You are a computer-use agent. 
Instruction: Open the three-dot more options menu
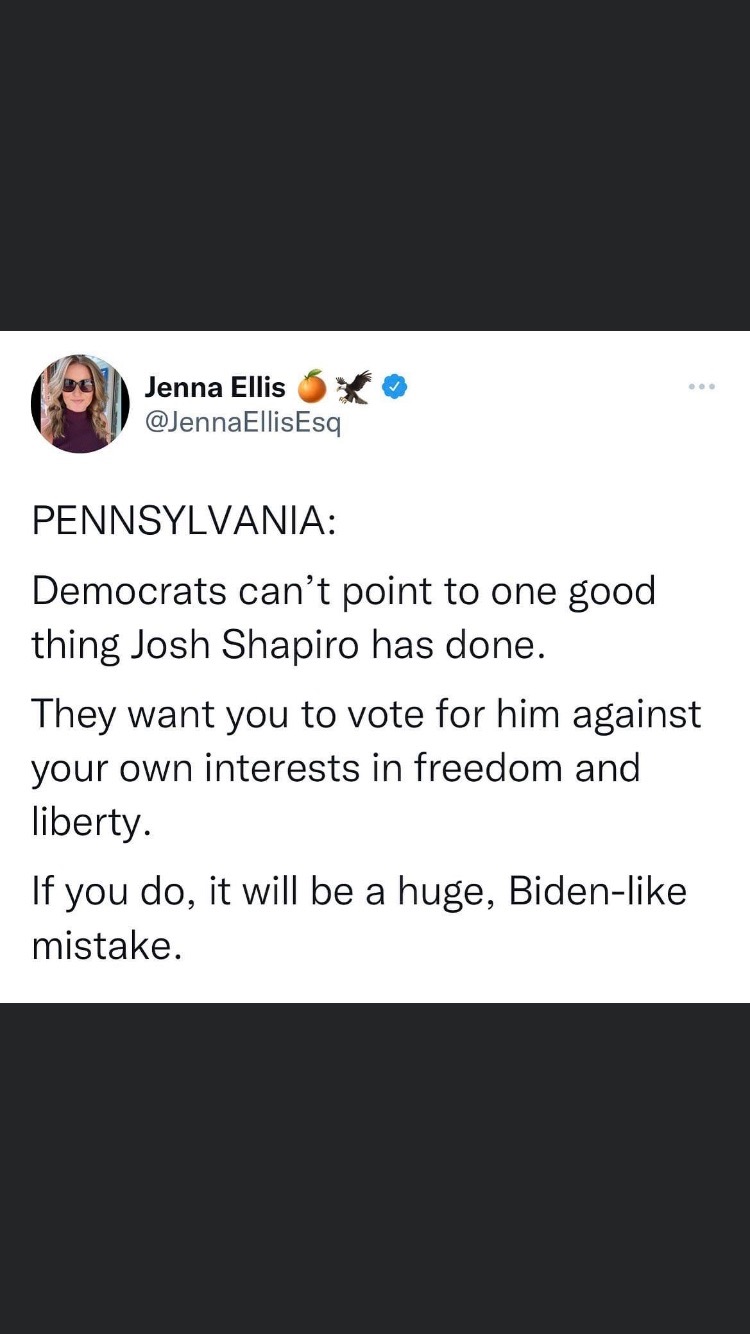[x=701, y=386]
